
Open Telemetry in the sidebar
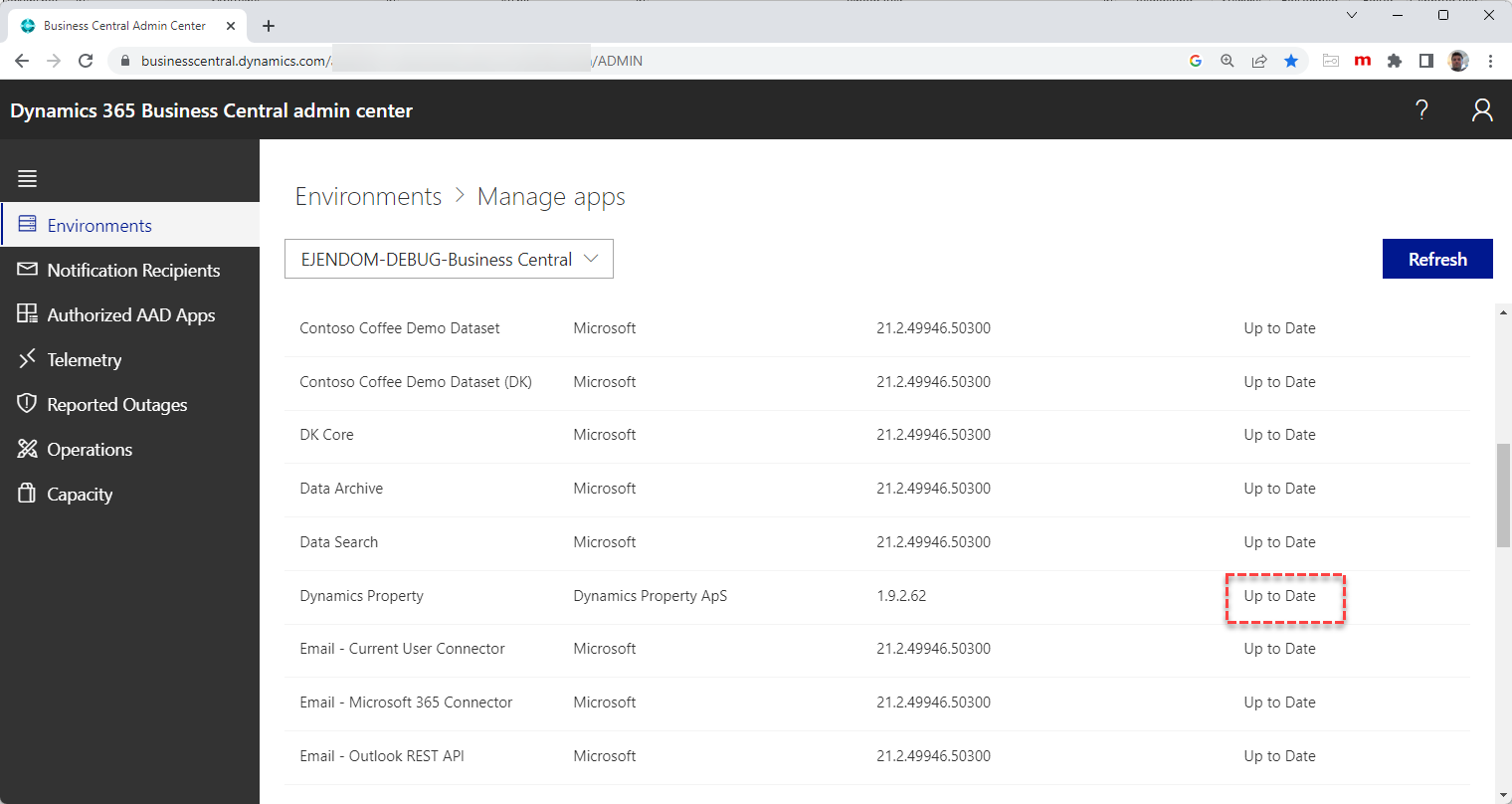tap(129, 359)
